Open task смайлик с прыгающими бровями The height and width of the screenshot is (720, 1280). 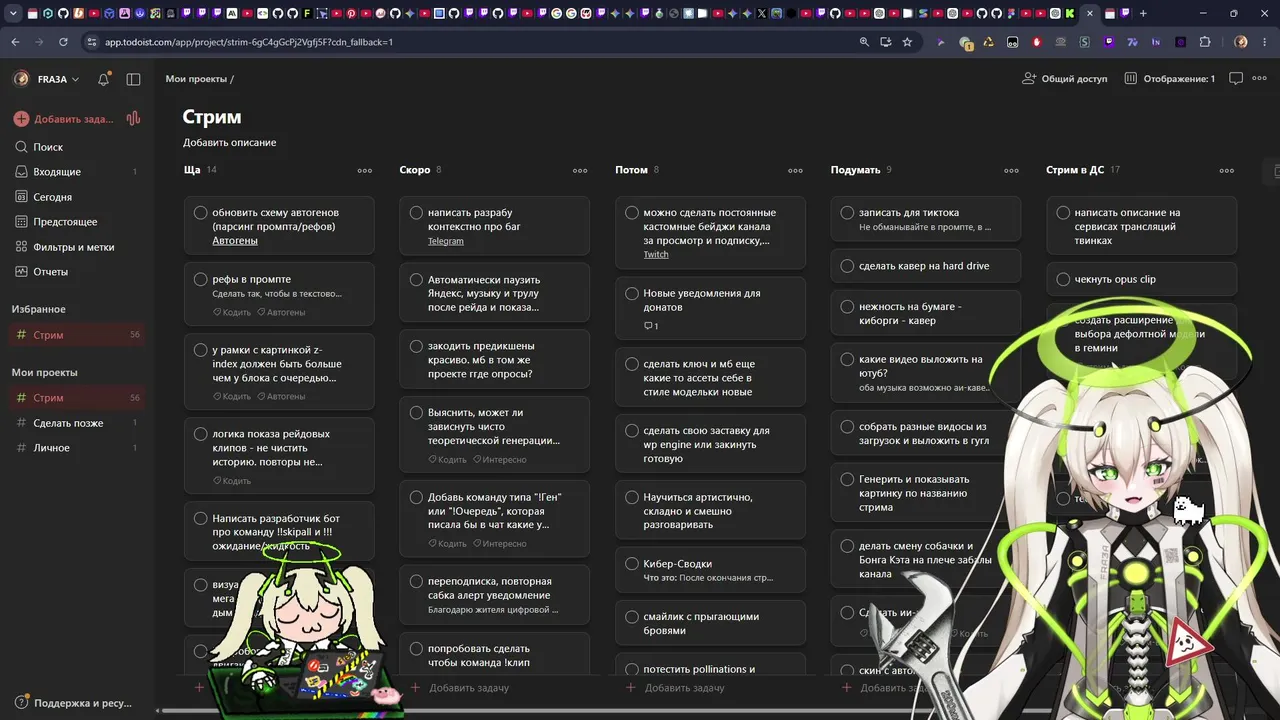coord(710,623)
